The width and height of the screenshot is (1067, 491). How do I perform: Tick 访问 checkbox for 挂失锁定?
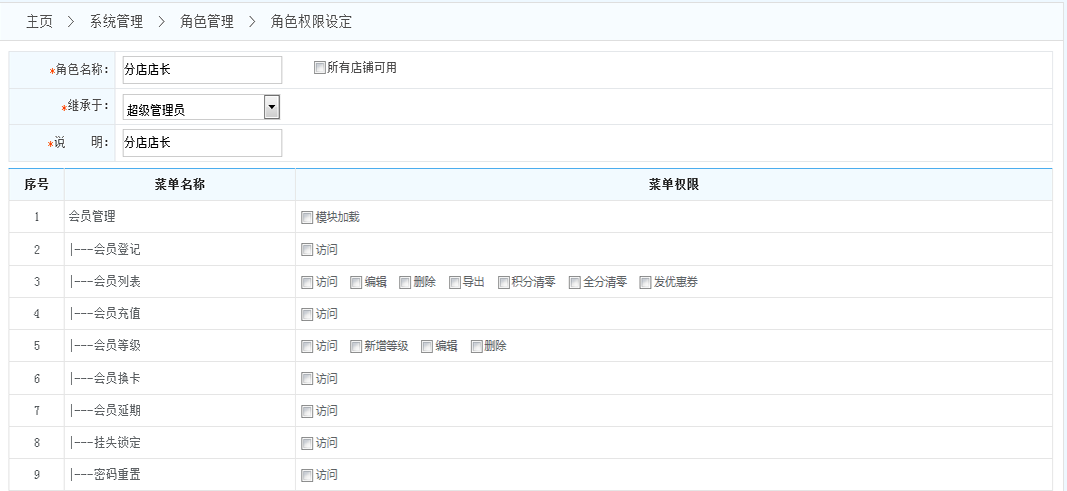coord(307,442)
